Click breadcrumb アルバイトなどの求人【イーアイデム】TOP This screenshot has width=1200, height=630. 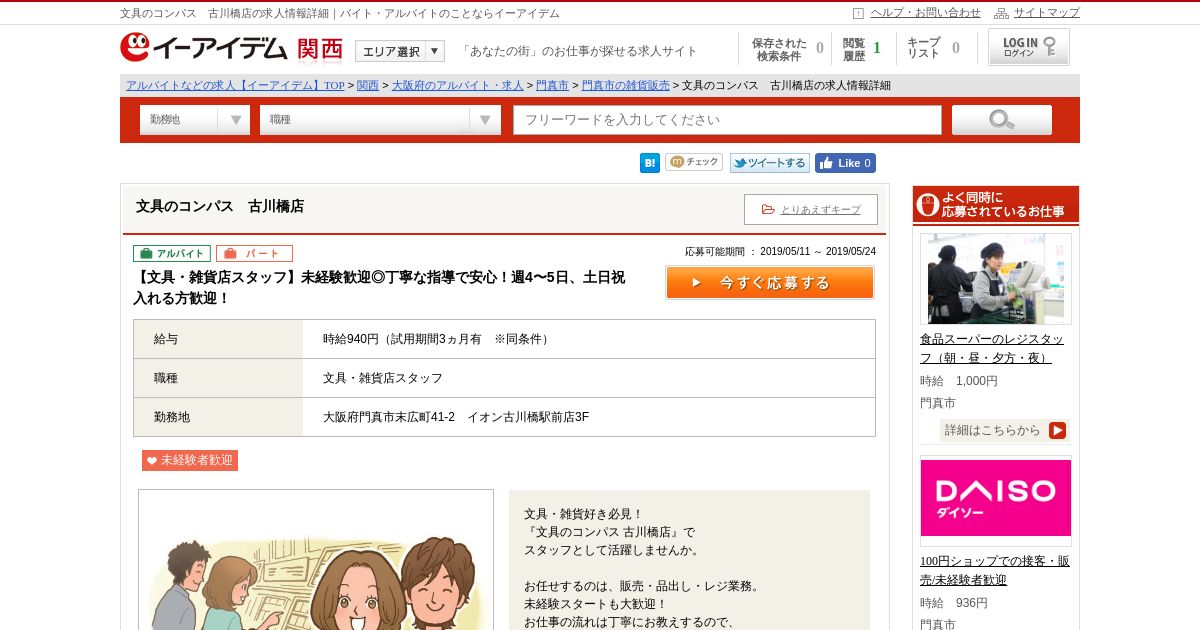[x=235, y=85]
